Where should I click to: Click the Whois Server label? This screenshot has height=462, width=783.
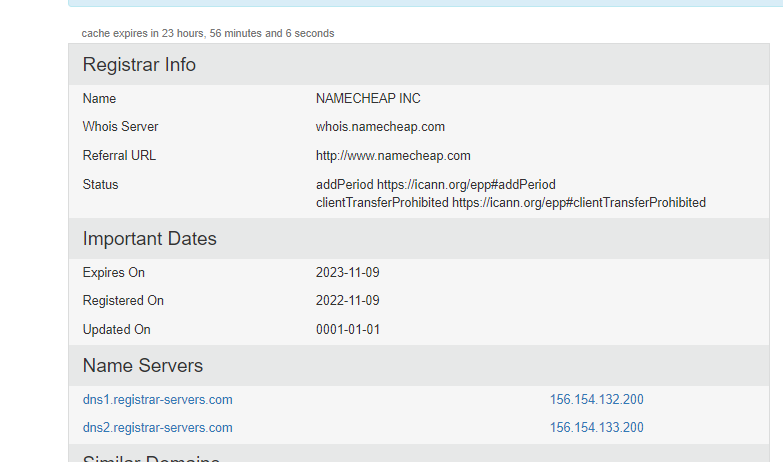[120, 127]
